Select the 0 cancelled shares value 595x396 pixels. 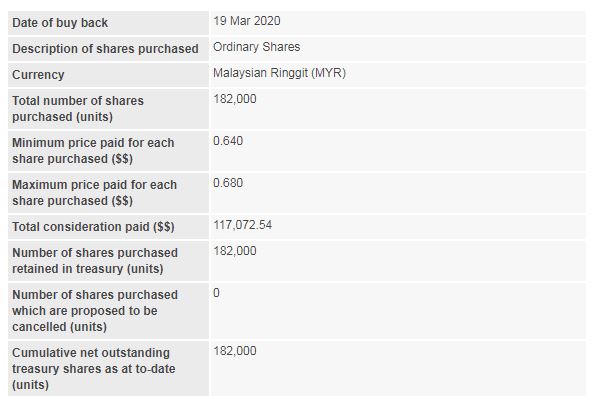216,293
